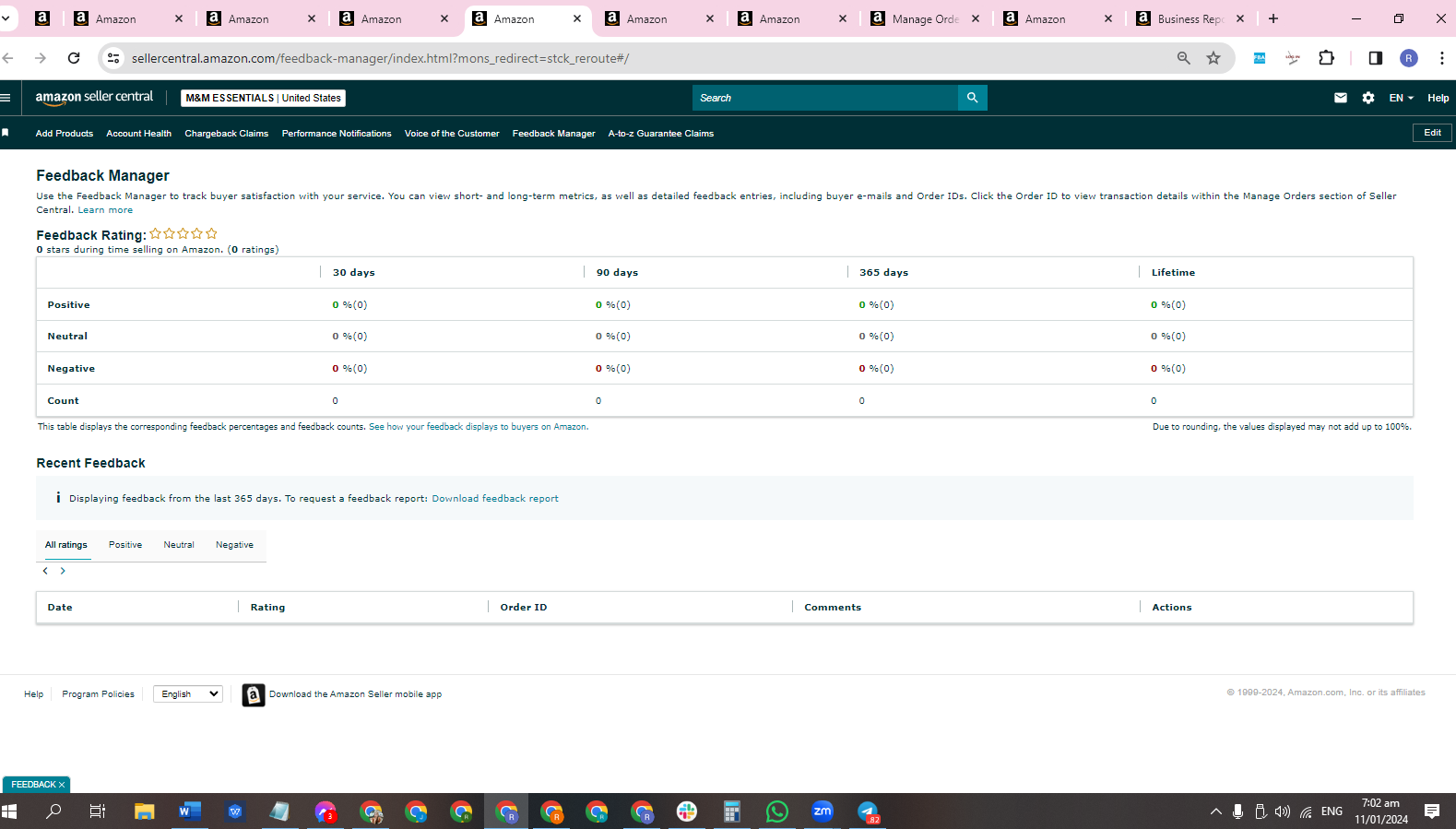
Task: Focus the Seller Central search field
Action: point(825,98)
